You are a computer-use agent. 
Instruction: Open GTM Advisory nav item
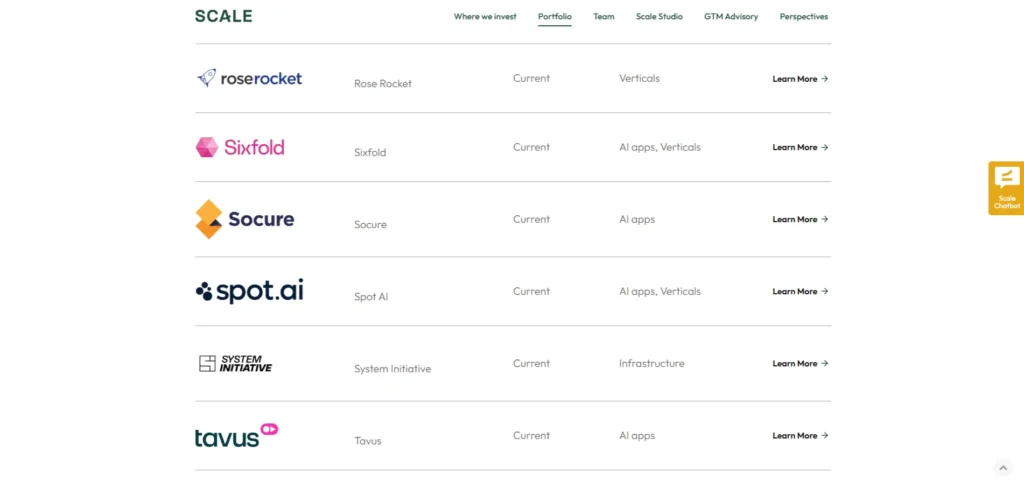click(731, 17)
